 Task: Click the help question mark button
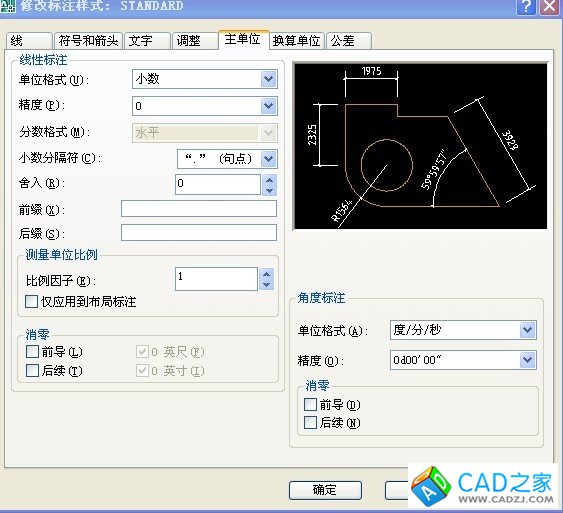pyautogui.click(x=526, y=6)
